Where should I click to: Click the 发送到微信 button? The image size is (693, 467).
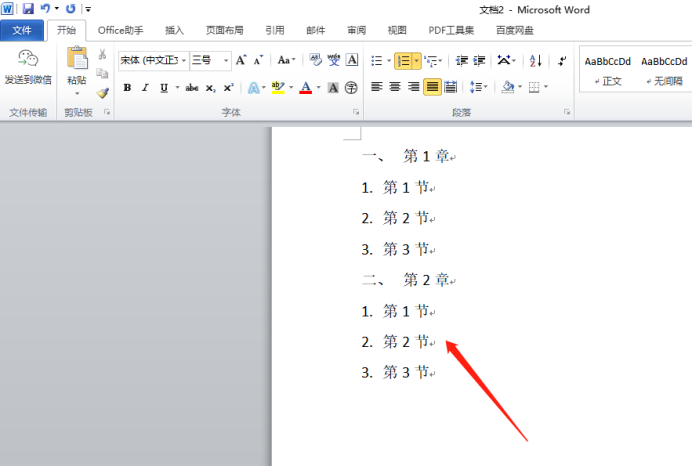pyautogui.click(x=28, y=68)
